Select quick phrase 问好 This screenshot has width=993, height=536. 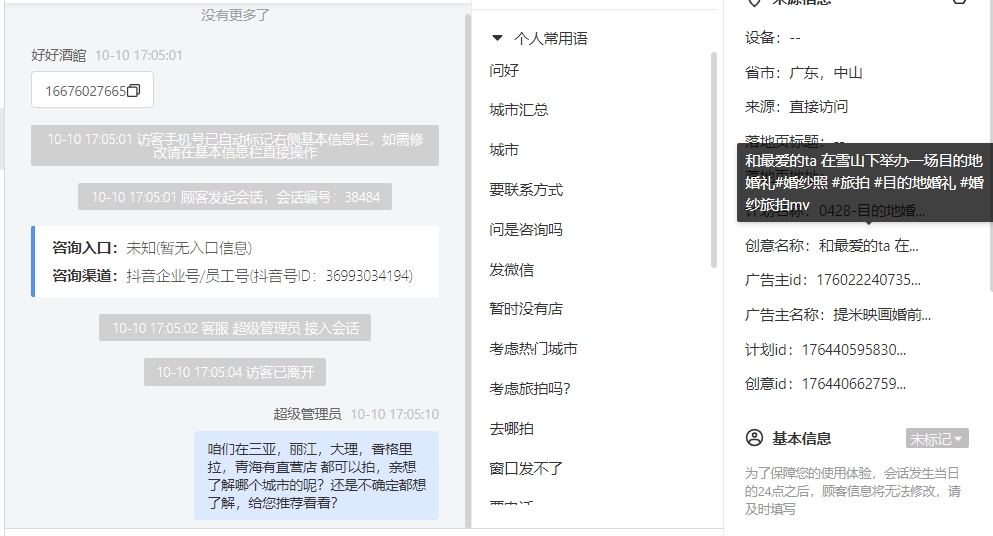click(504, 70)
